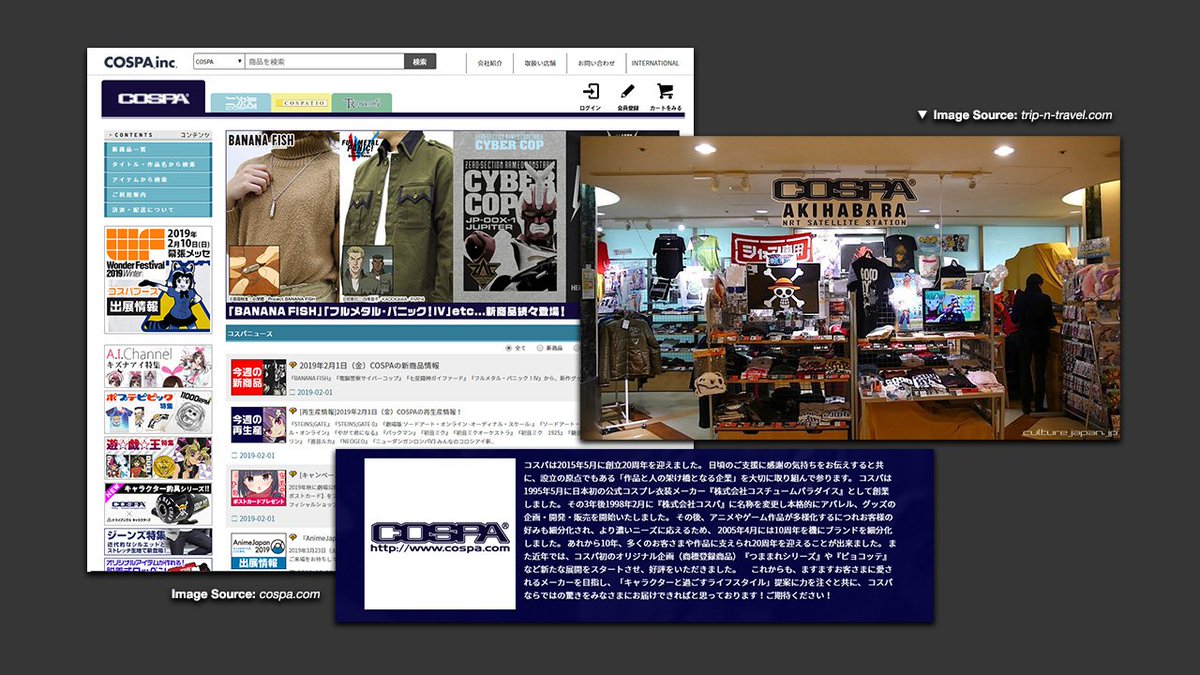Click the "Image Source: cospa.com" caption

pos(245,594)
